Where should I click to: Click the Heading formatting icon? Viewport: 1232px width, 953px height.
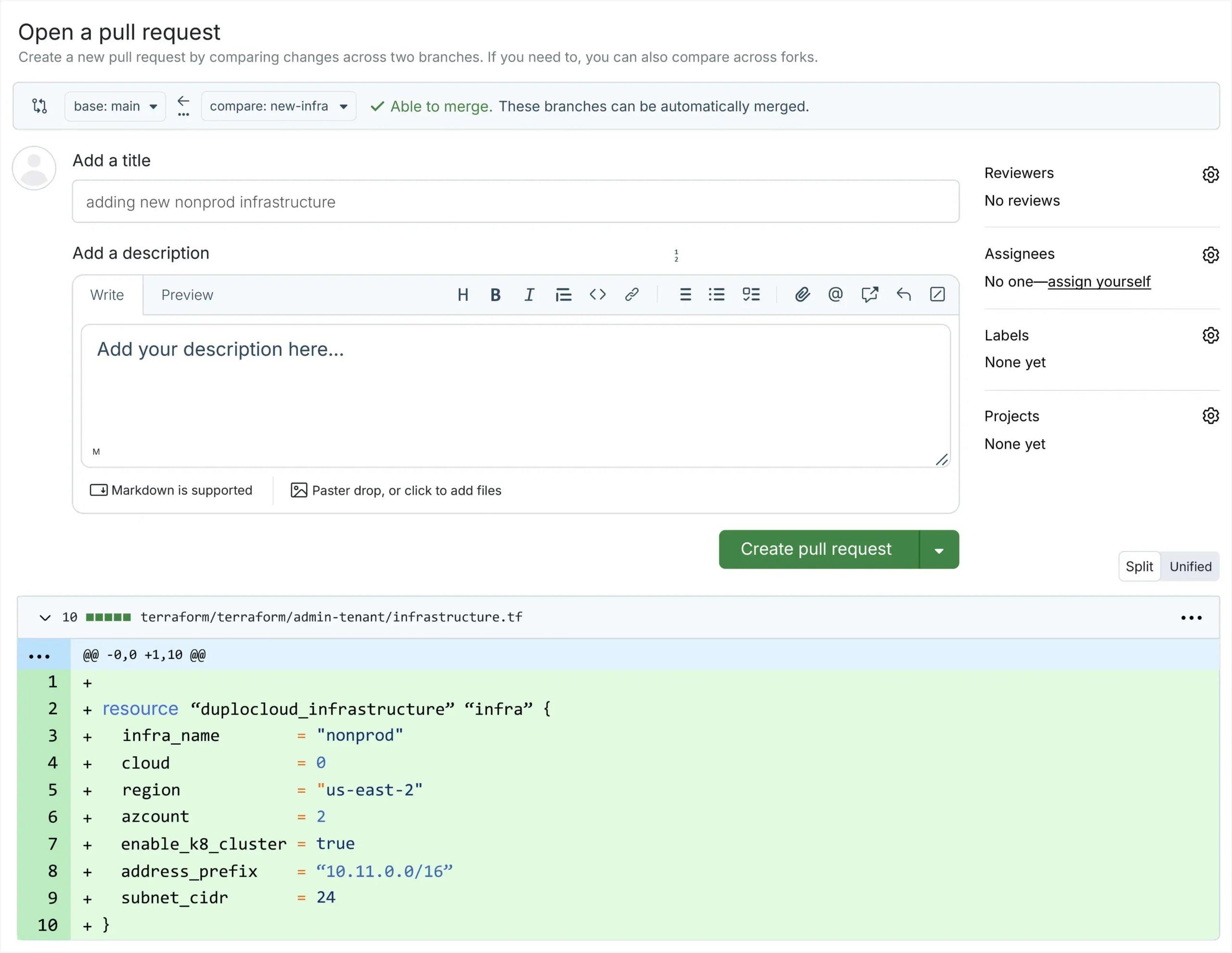[462, 295]
